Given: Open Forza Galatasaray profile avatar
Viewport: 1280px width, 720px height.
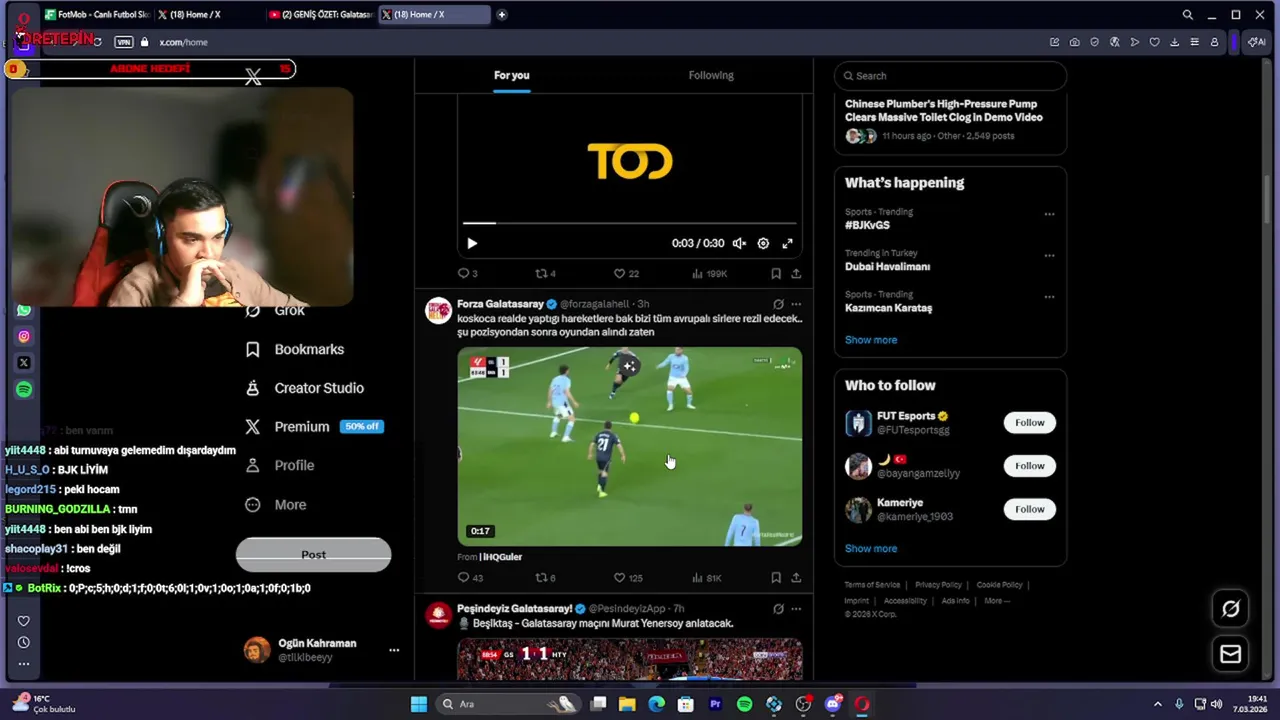Looking at the screenshot, I should [438, 310].
